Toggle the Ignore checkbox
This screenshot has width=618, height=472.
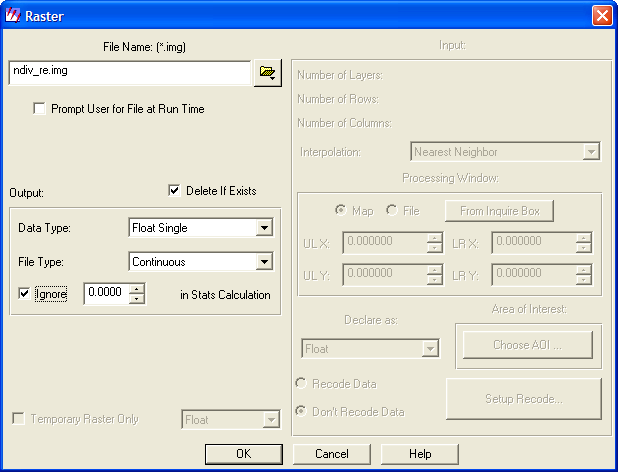click(x=25, y=294)
